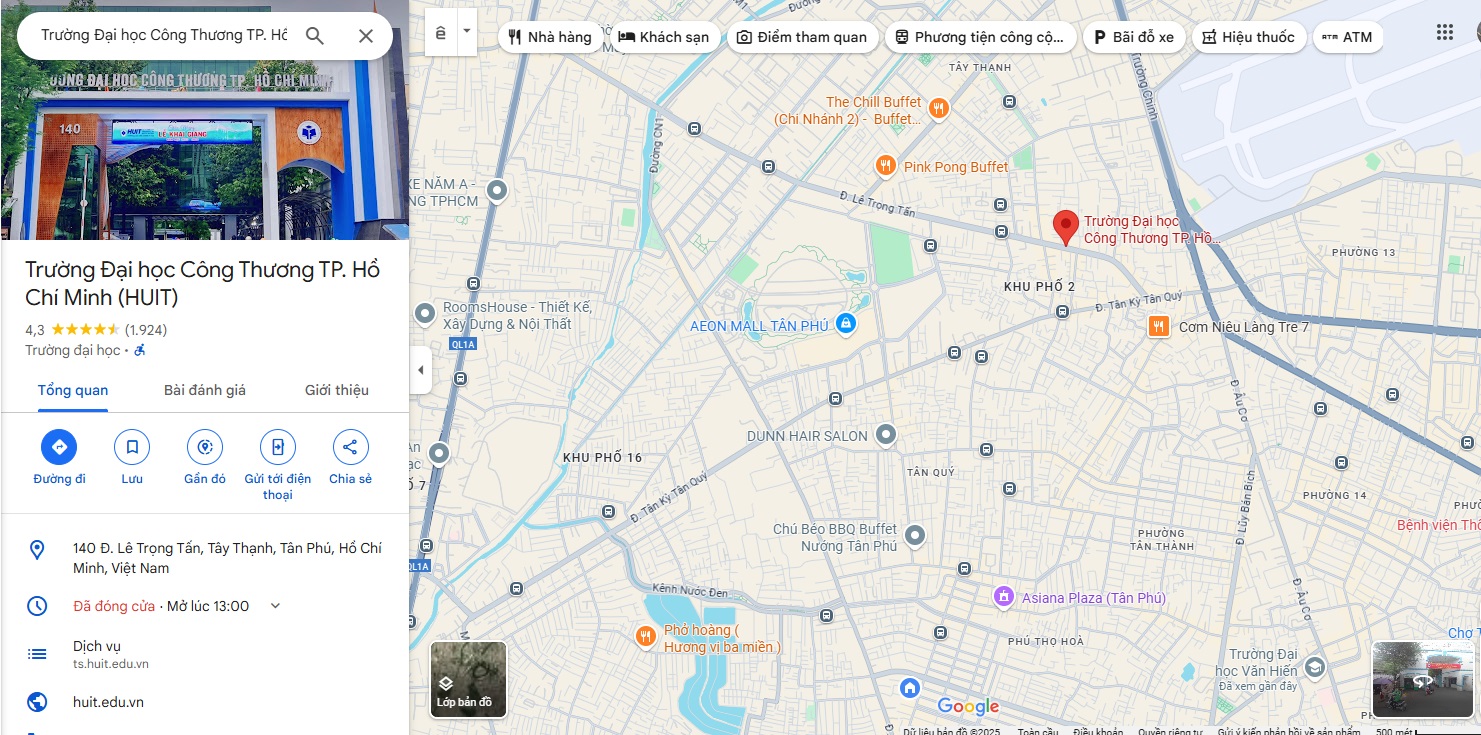Click the AEON MALL TÂN PHÚ marker

click(846, 324)
